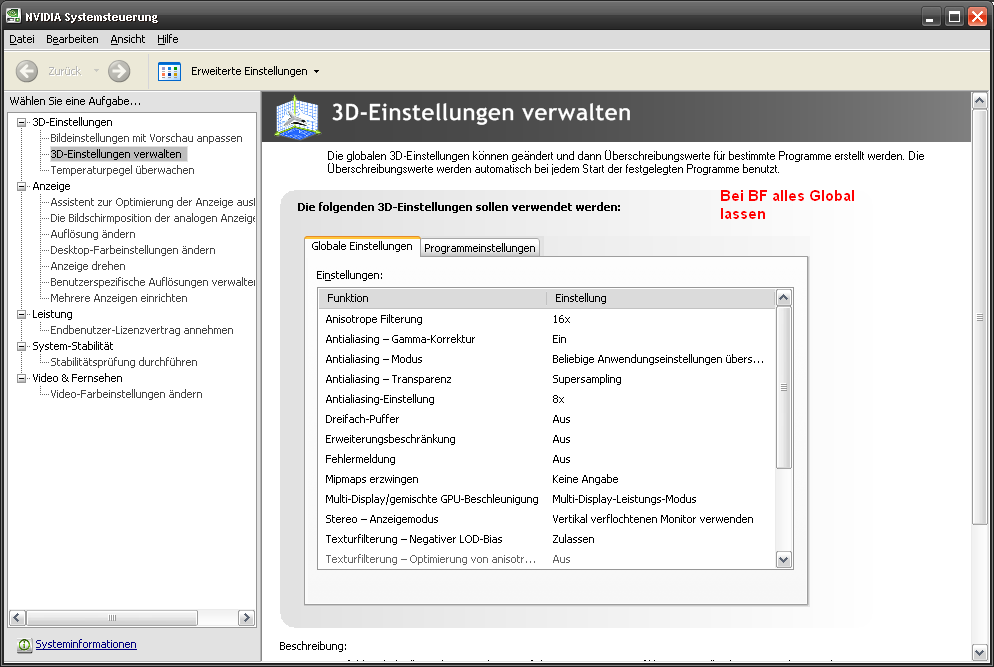Select the Dreifach-Puffer row
994x667 pixels.
547,419
